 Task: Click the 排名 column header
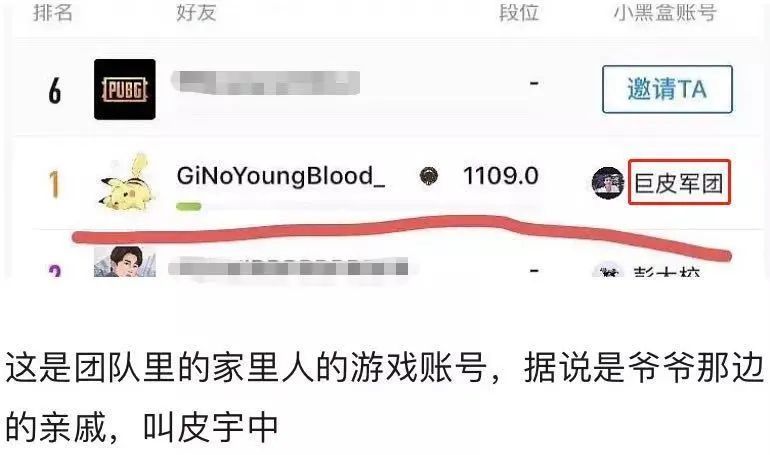coord(53,12)
